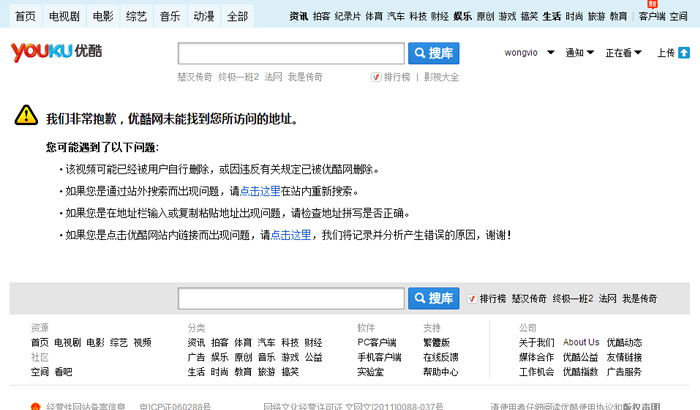Click the top 搜库 search button
Screen dimensions: 700x410
pos(433,53)
